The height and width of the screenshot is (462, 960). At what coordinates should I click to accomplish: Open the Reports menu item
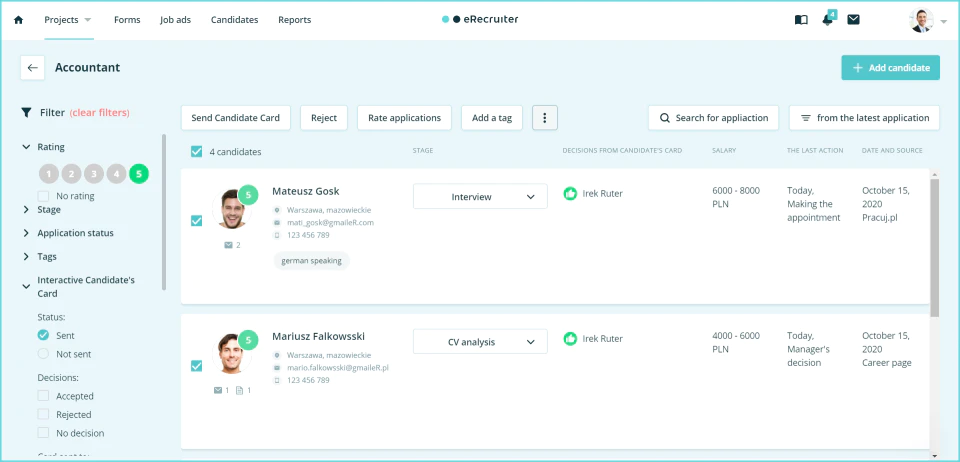294,20
